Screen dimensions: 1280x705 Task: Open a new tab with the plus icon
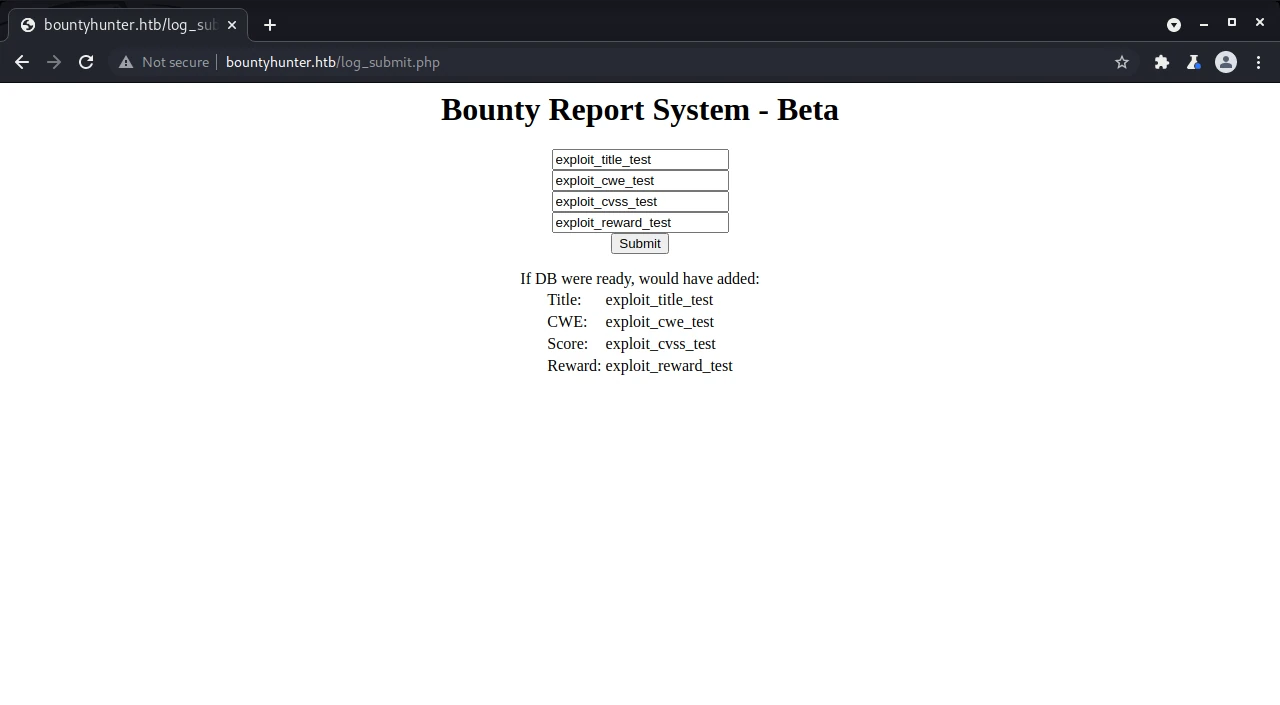point(270,25)
